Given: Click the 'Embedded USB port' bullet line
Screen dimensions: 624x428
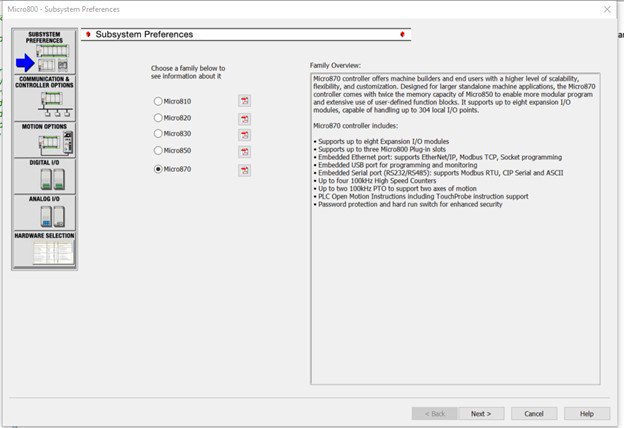Looking at the screenshot, I should [x=396, y=165].
